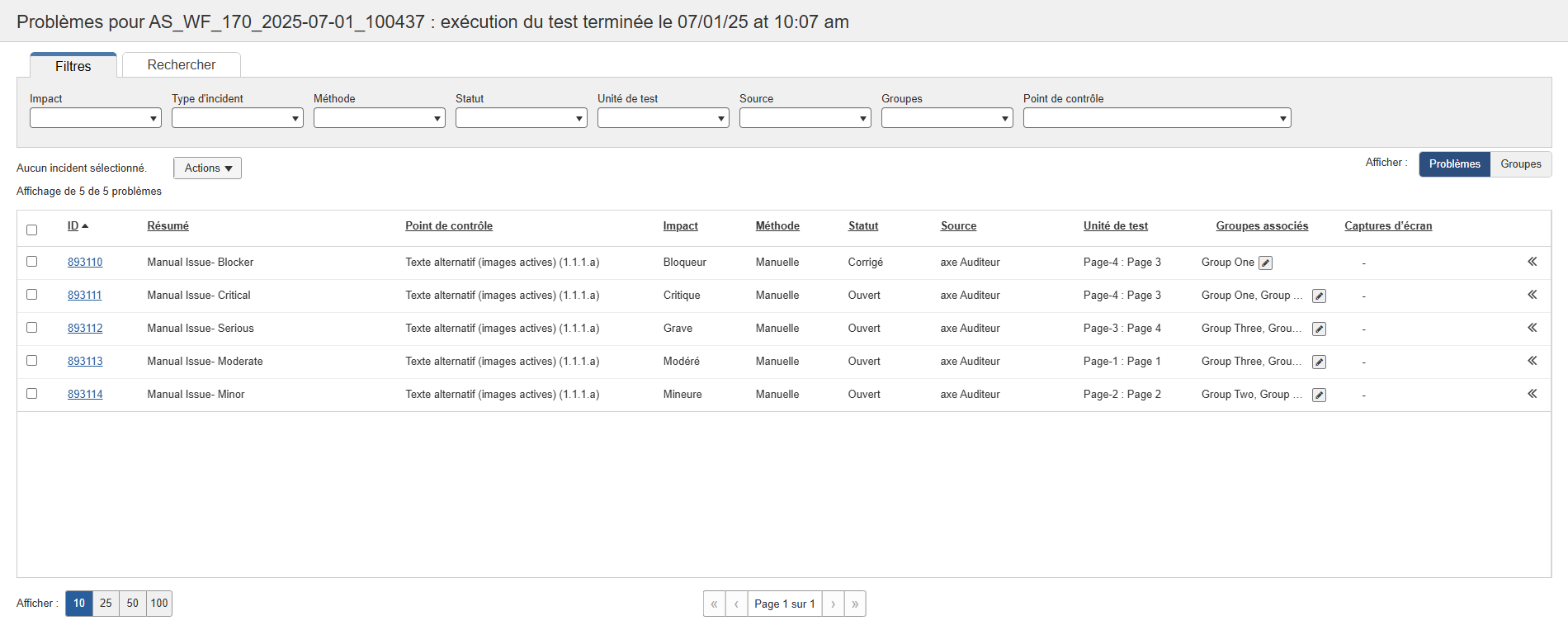Viewport: 1568px width, 630px height.
Task: Expand details chevron for issue 893112
Action: [1532, 328]
